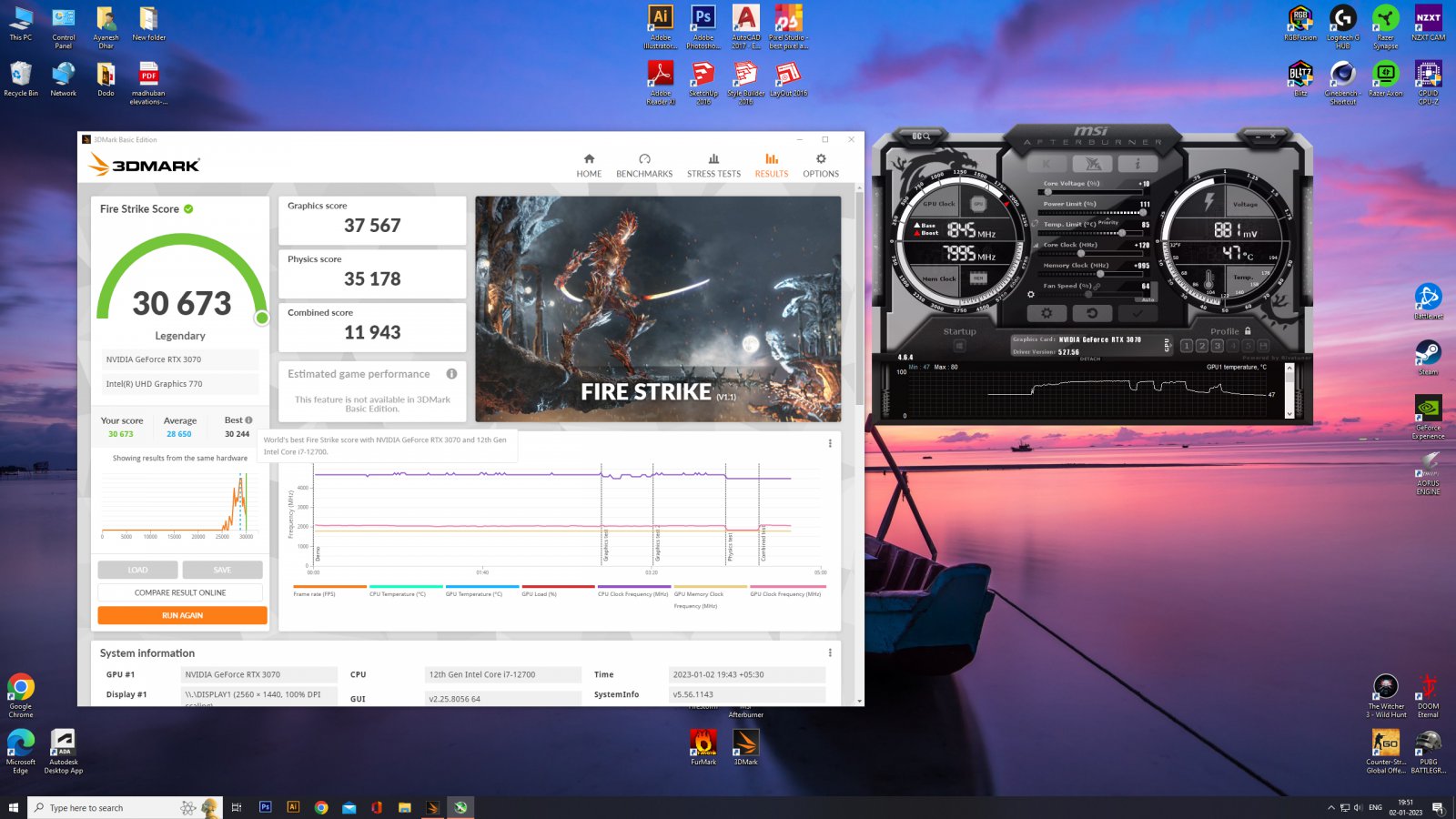The image size is (1456, 819).
Task: Select Afterburner profile slot 3
Action: click(1217, 346)
